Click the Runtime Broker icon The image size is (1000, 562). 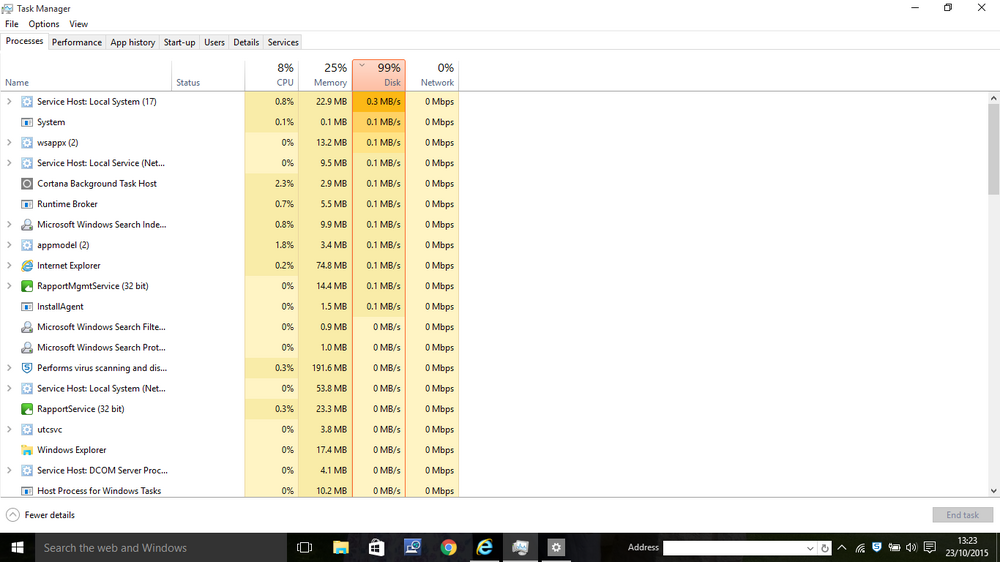(27, 204)
